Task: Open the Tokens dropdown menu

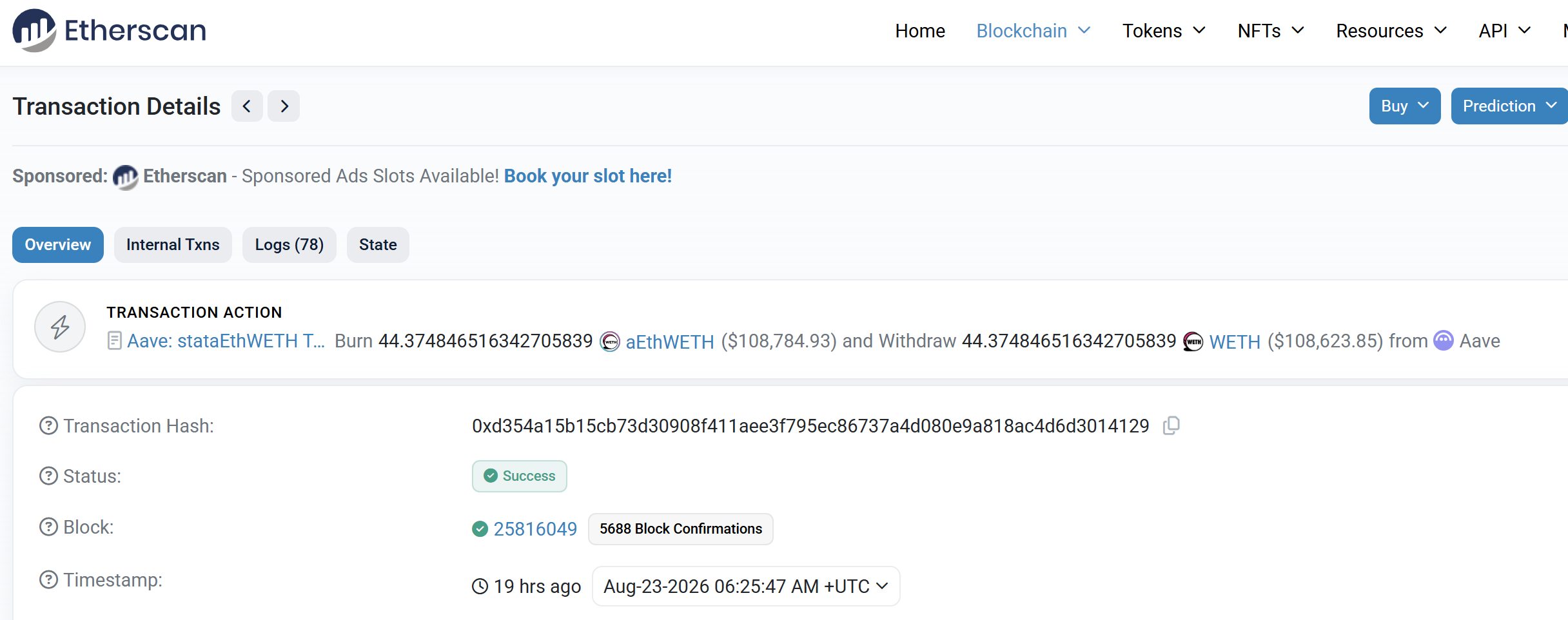Action: pos(1164,31)
